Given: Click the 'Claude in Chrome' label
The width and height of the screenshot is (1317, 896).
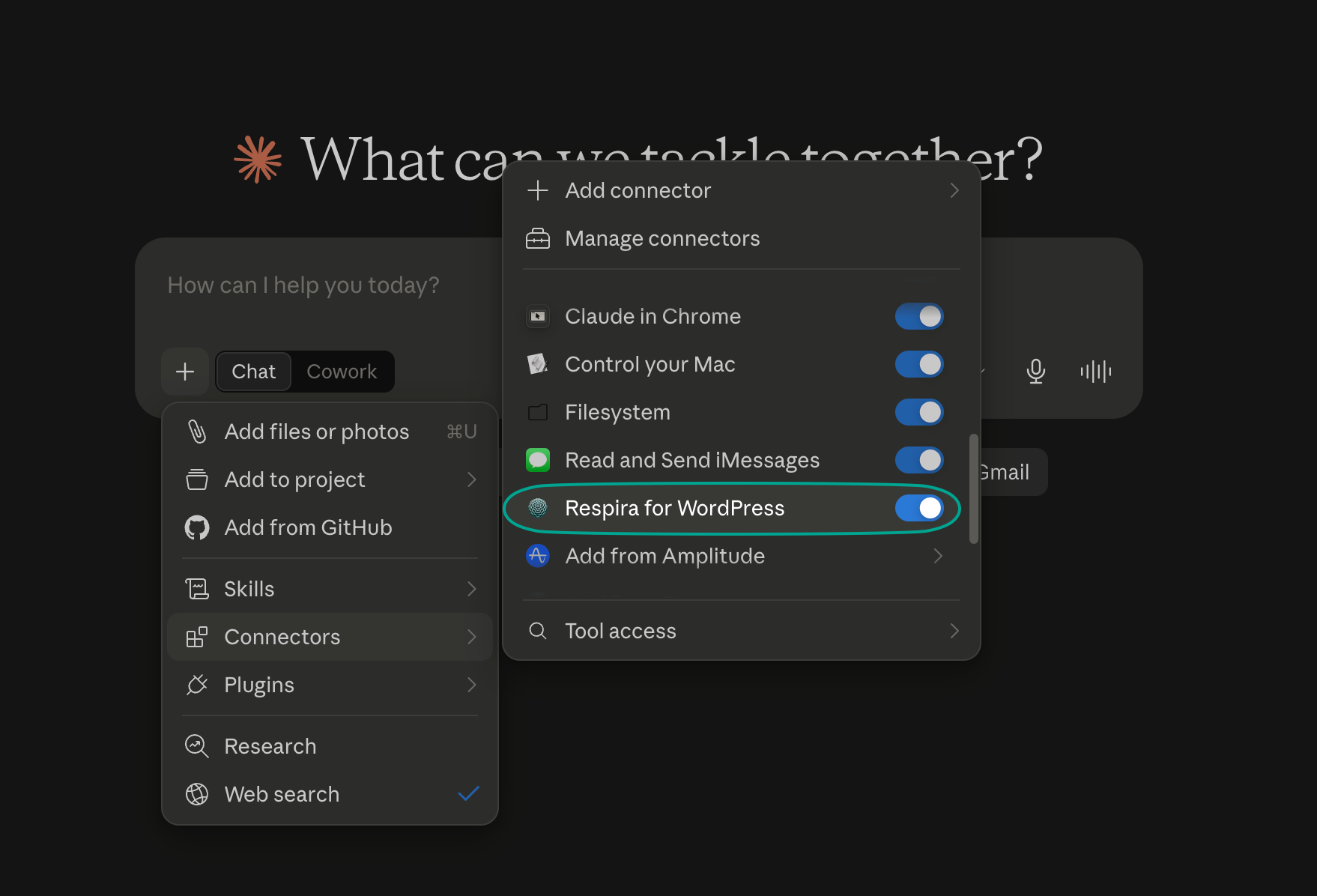Looking at the screenshot, I should (x=653, y=316).
